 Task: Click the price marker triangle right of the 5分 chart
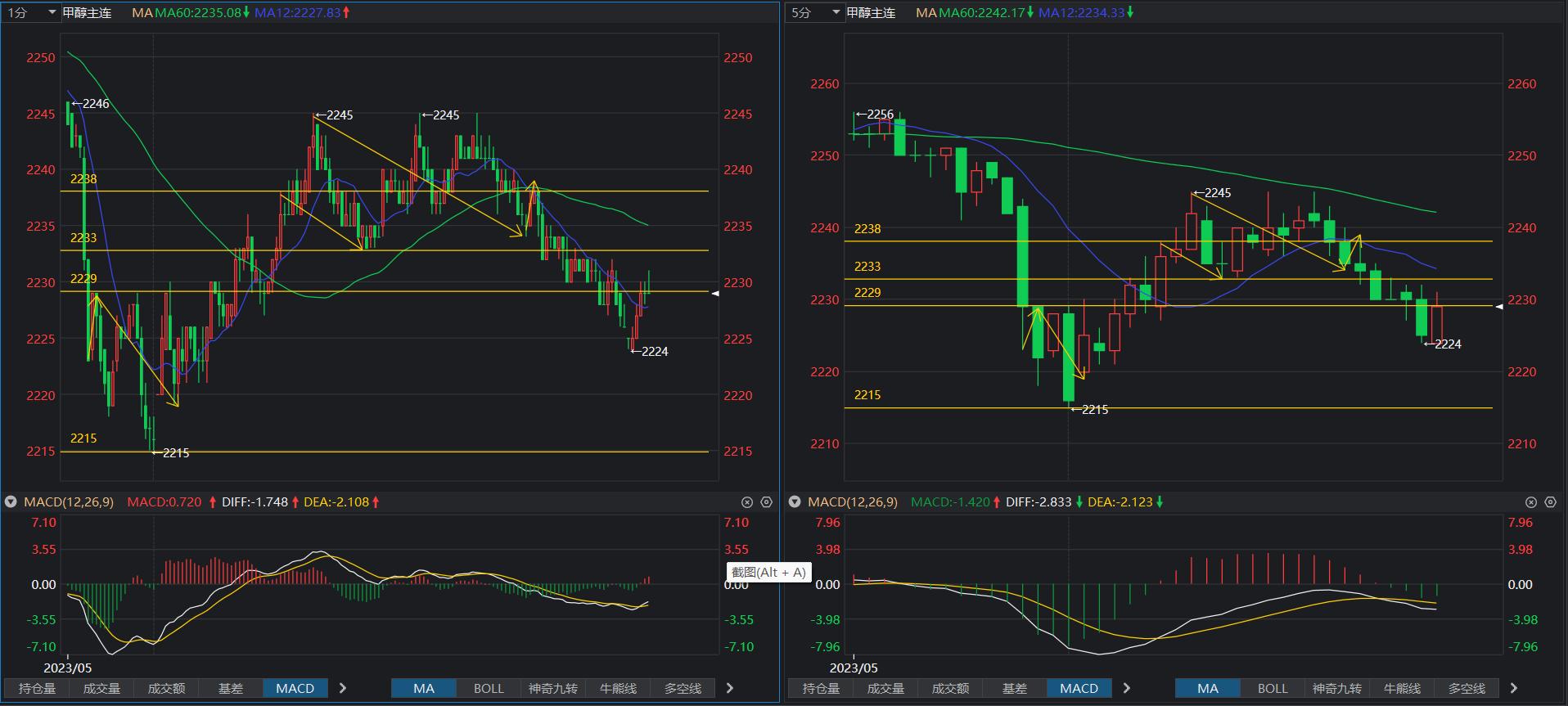(1498, 307)
